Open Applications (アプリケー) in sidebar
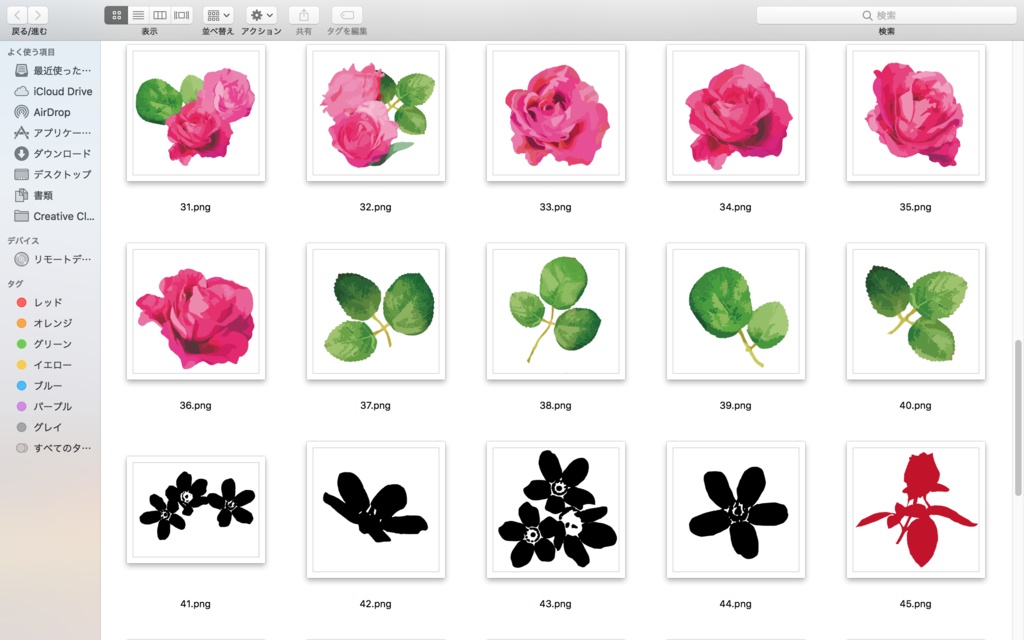This screenshot has width=1024, height=640. click(52, 133)
